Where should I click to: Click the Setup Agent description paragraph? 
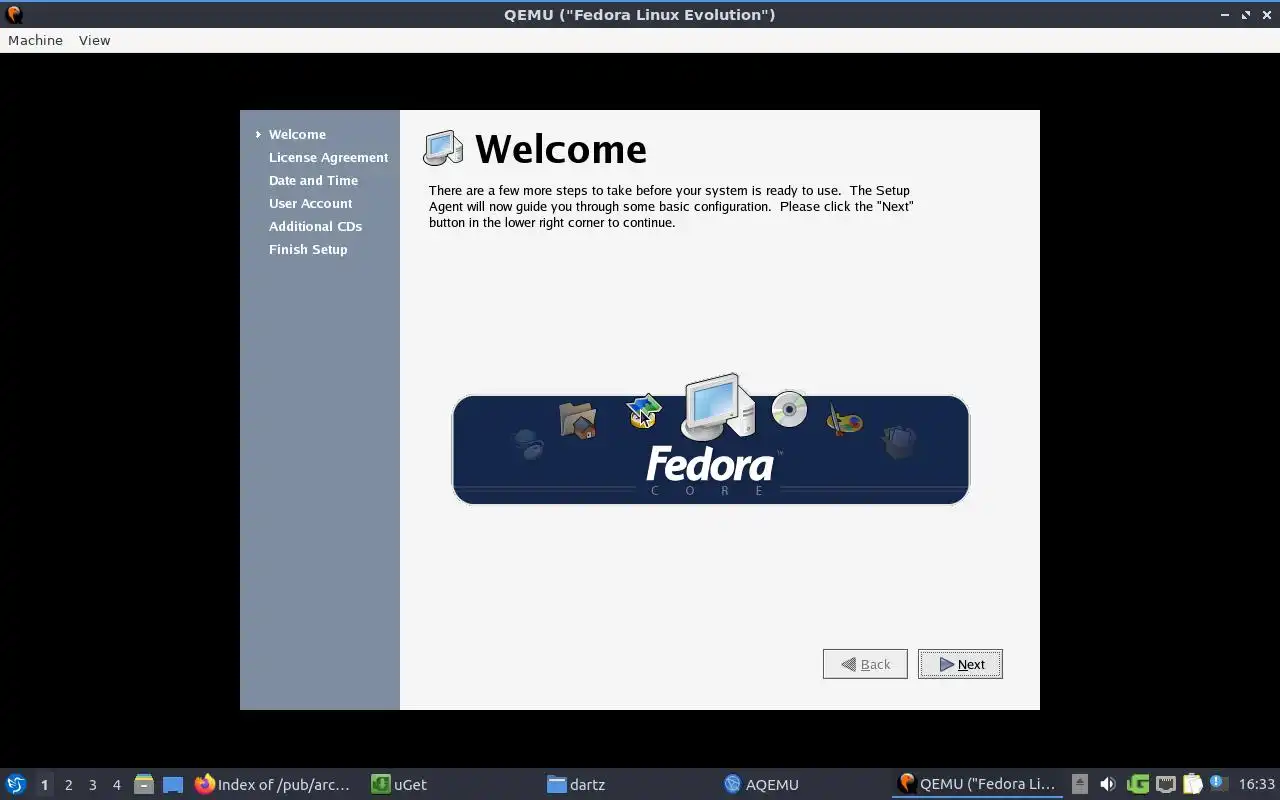coord(671,206)
